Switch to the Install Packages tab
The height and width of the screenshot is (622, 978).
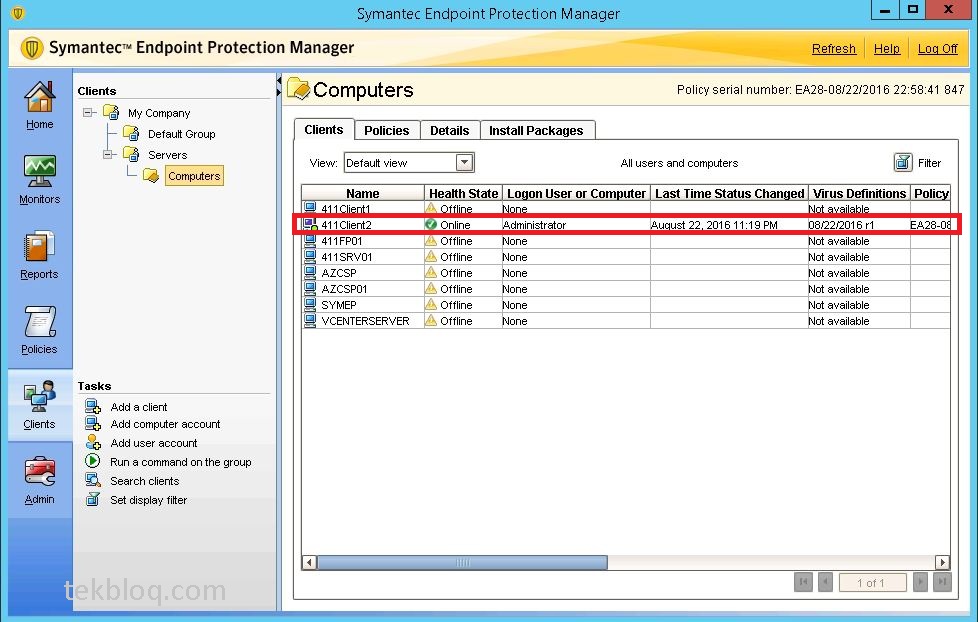tap(536, 130)
